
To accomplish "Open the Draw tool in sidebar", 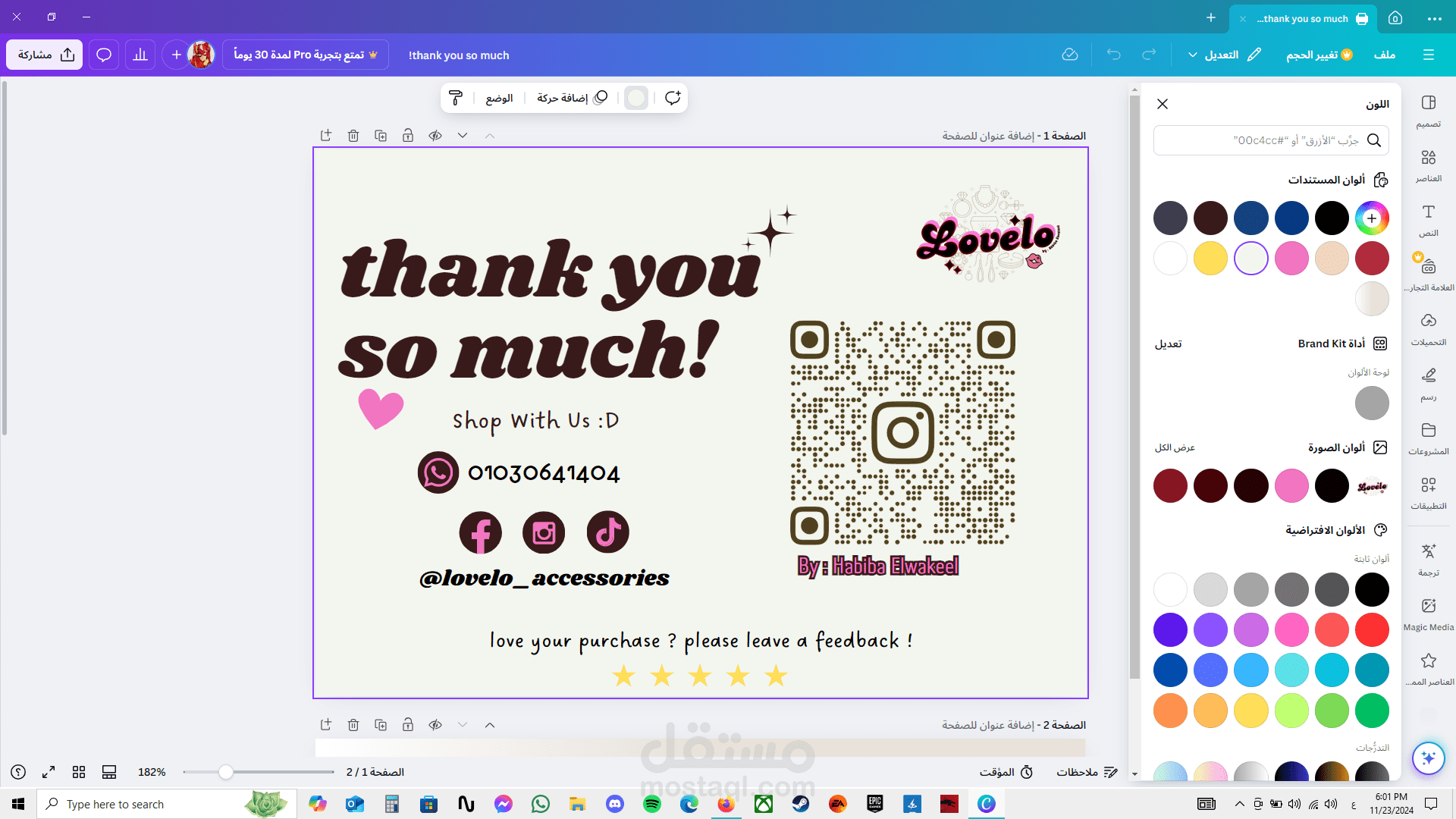I will tap(1429, 384).
